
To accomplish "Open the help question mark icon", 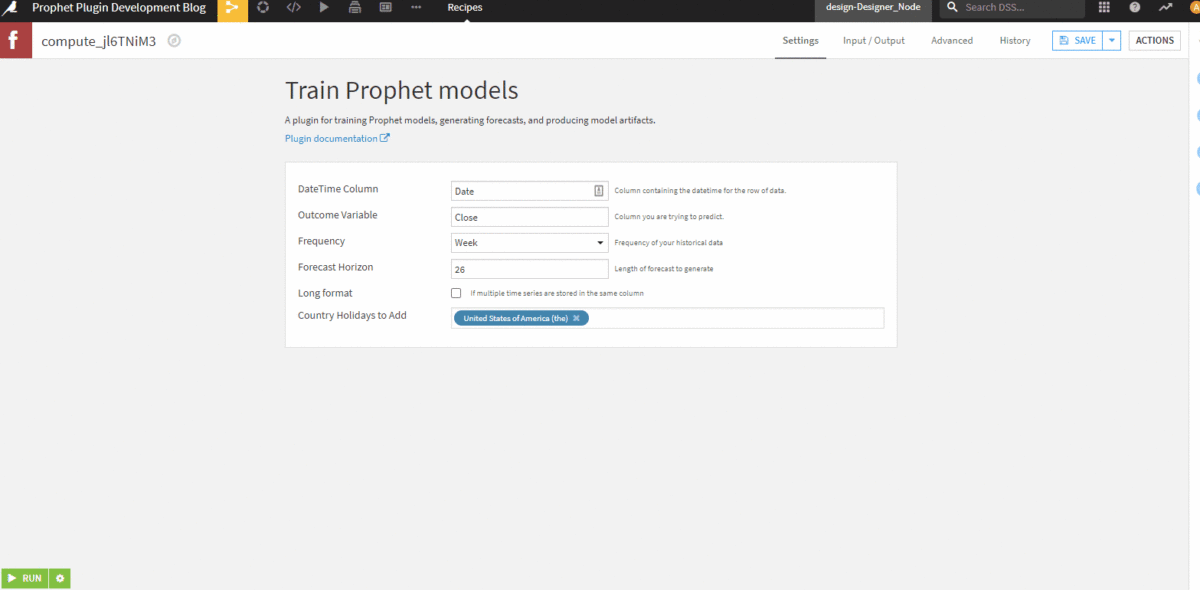I will [x=1135, y=8].
